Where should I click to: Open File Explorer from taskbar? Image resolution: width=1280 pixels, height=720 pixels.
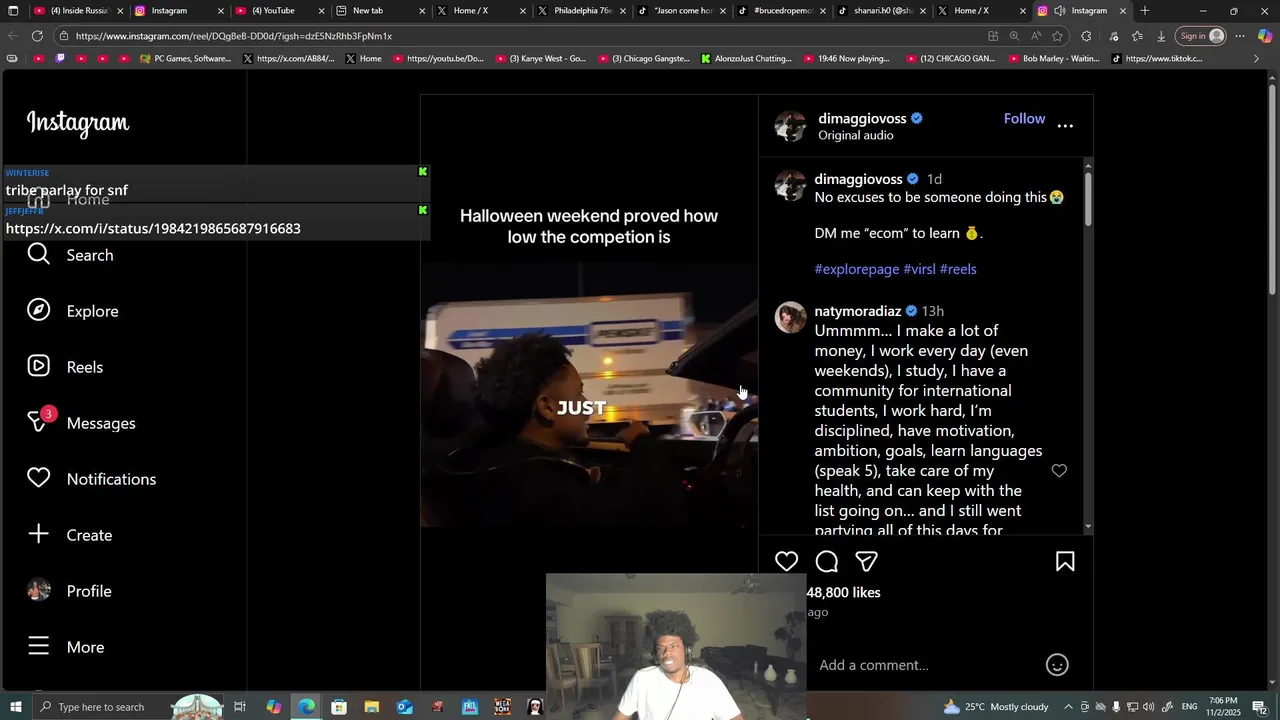click(x=371, y=707)
